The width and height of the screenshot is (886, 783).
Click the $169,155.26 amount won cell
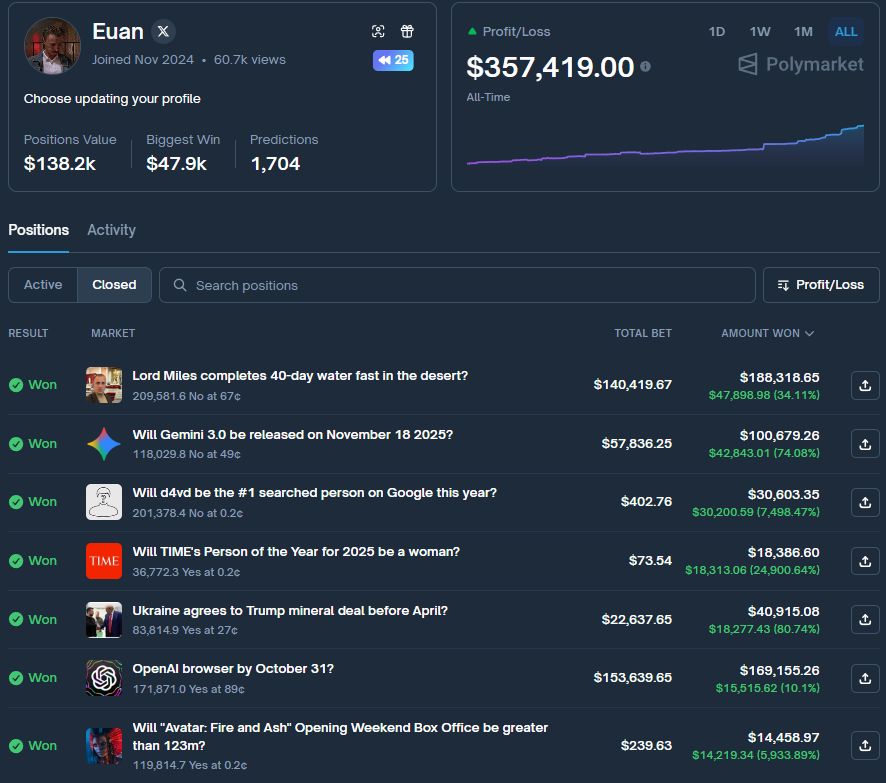point(779,671)
